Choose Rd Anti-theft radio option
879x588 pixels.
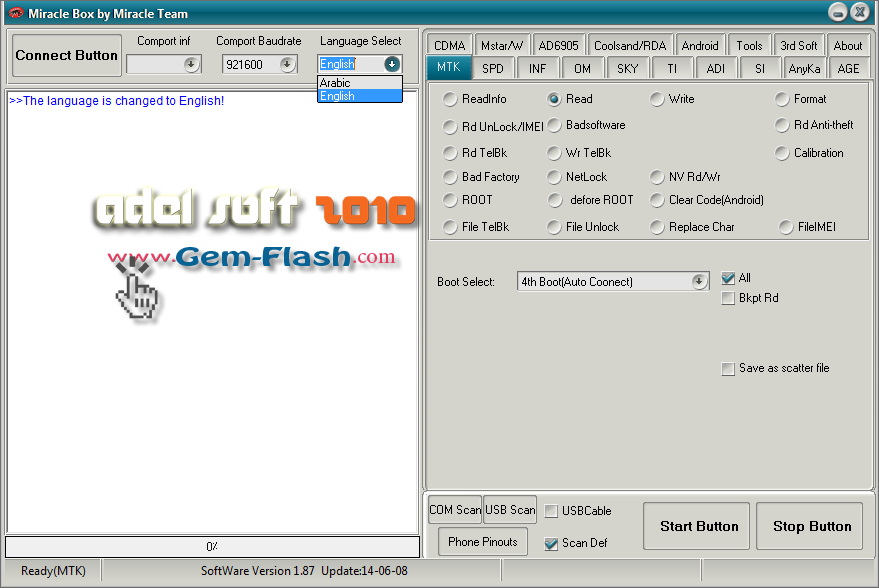(x=782, y=125)
